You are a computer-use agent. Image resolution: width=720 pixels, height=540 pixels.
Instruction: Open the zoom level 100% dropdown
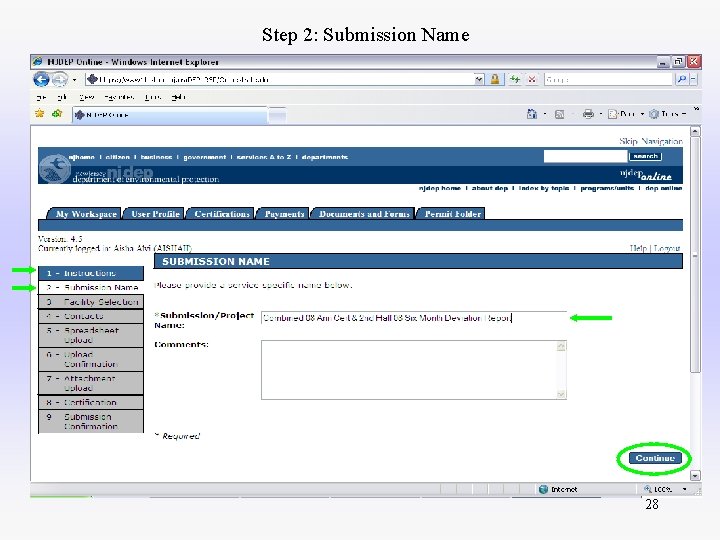point(685,489)
